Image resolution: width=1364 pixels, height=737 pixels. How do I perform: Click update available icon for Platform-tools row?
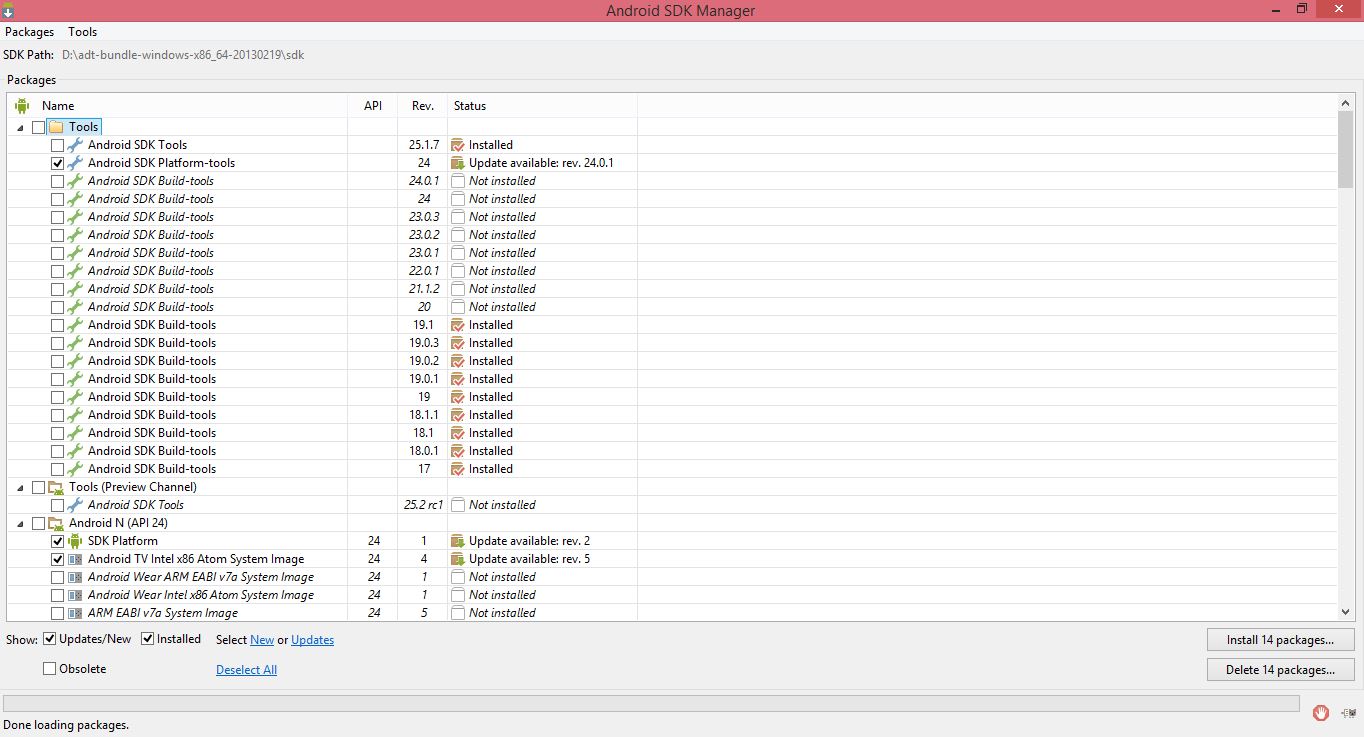click(x=458, y=163)
